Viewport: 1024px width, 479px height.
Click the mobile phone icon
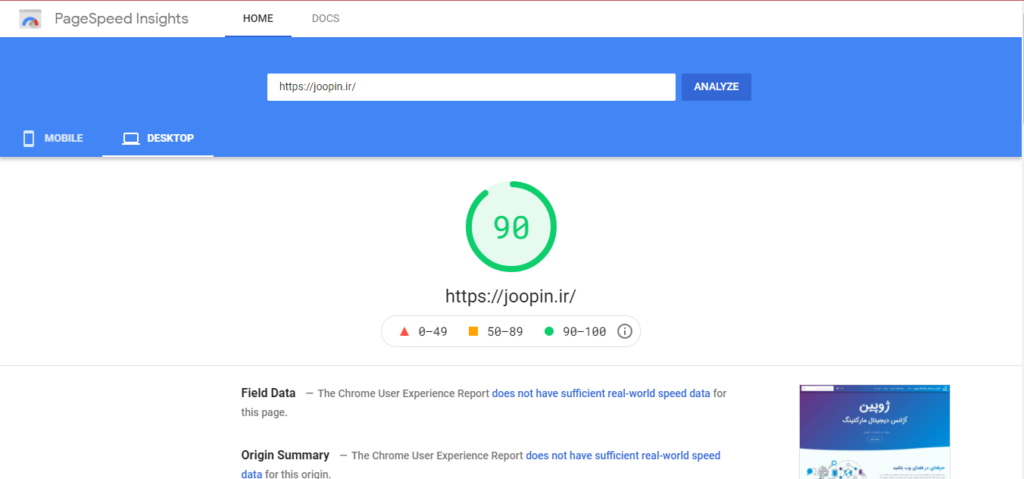pos(29,139)
